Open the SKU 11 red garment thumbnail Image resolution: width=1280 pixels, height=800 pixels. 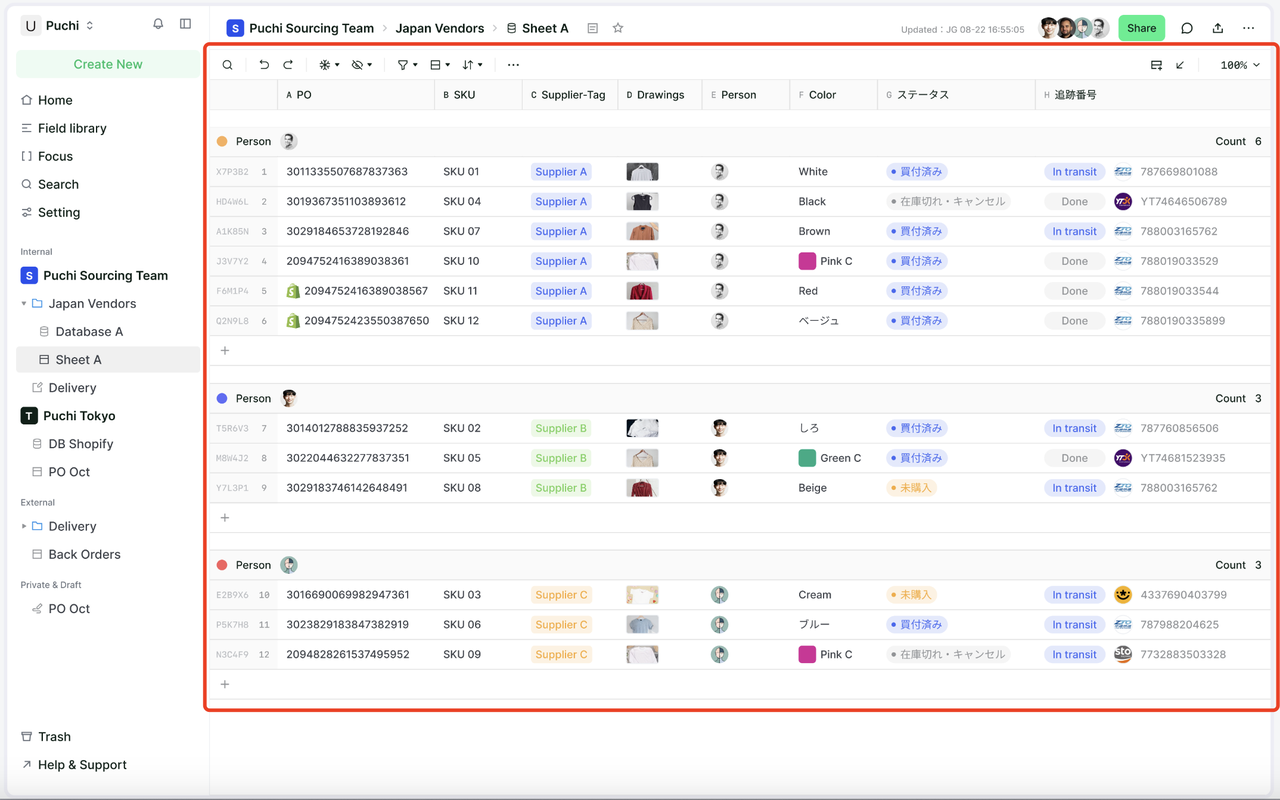tap(642, 291)
